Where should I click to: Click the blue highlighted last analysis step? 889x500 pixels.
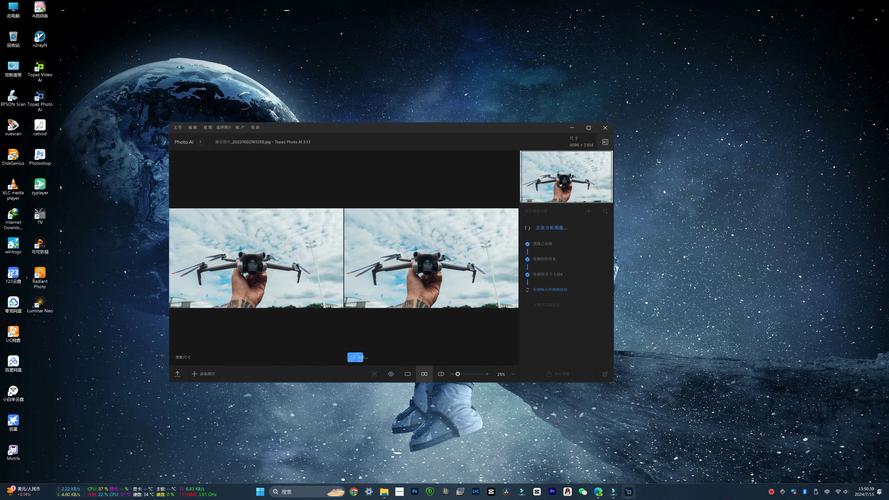pyautogui.click(x=549, y=290)
